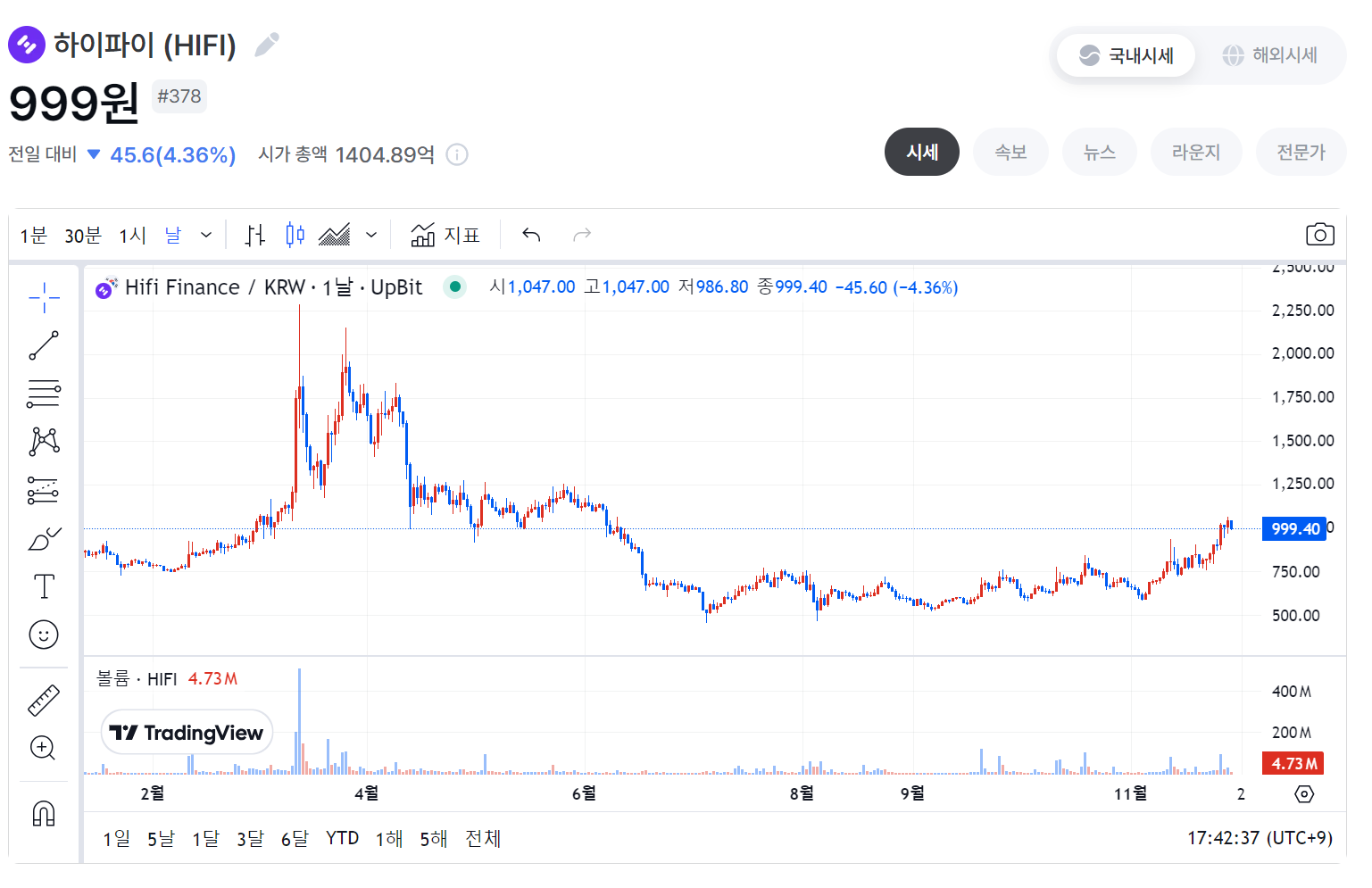Set chart range to 1달

click(205, 838)
